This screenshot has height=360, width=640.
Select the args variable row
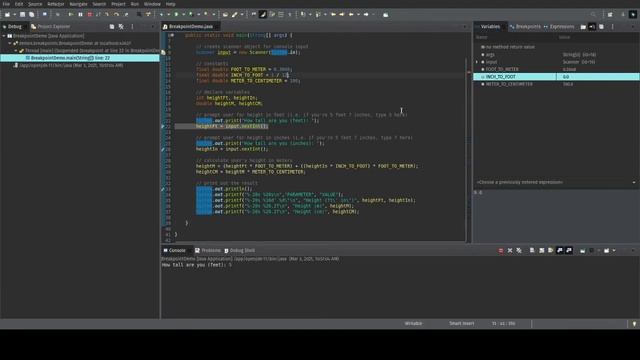pyautogui.click(x=556, y=54)
